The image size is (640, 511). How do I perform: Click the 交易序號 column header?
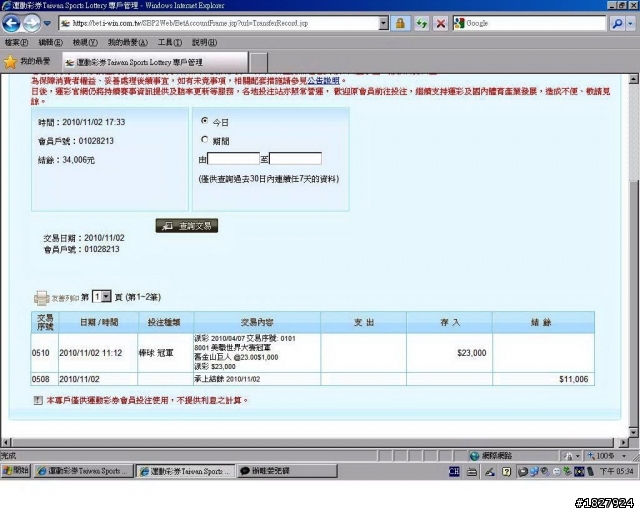point(45,322)
